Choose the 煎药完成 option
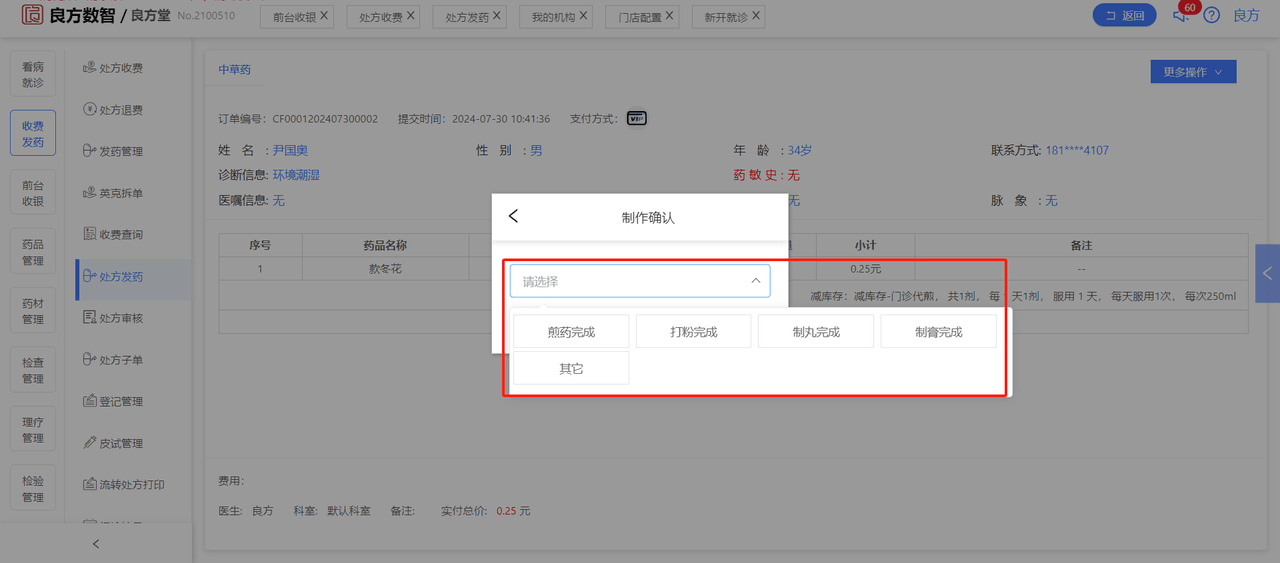 pyautogui.click(x=571, y=332)
